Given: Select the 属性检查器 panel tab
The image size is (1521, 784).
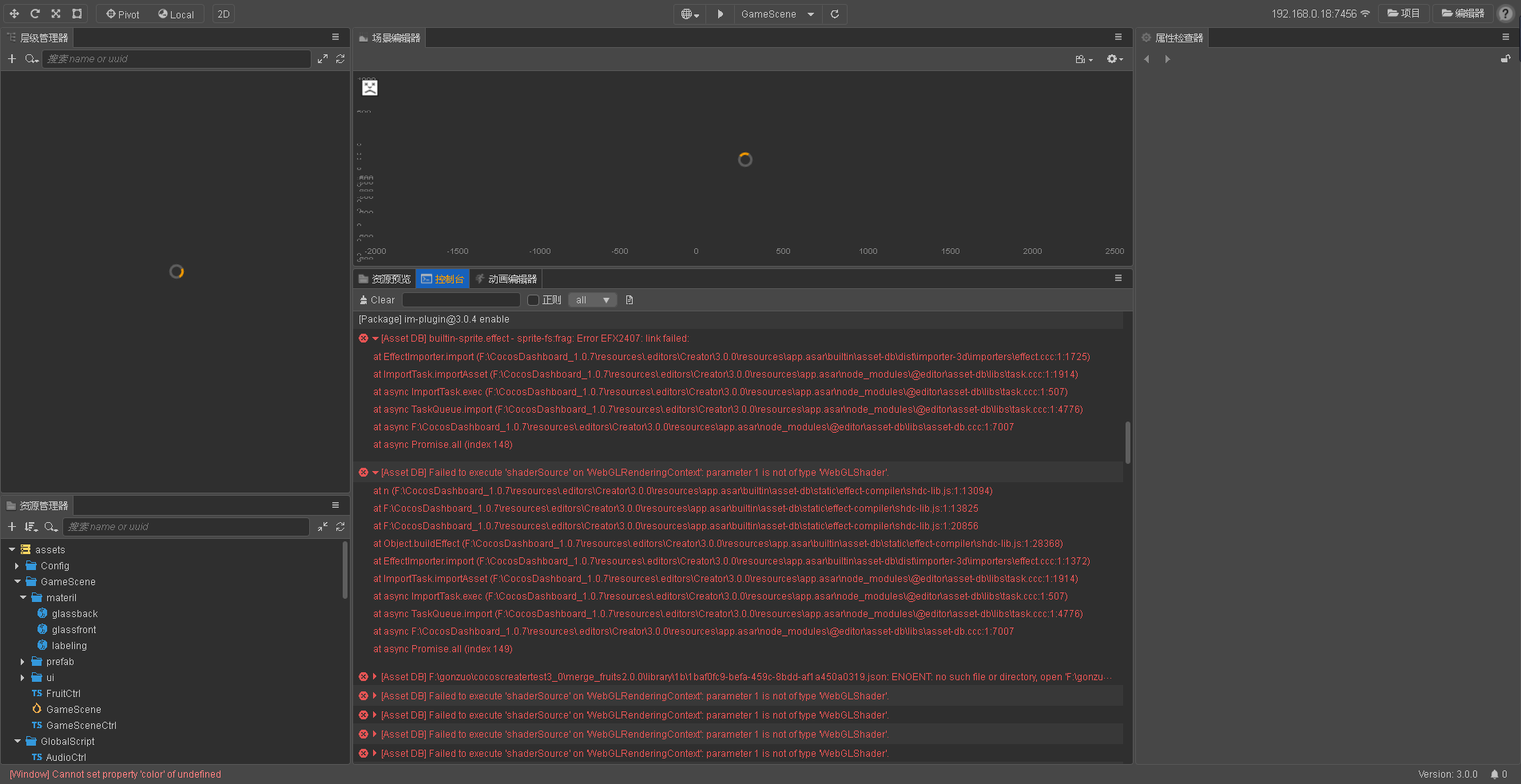Looking at the screenshot, I should (1171, 38).
